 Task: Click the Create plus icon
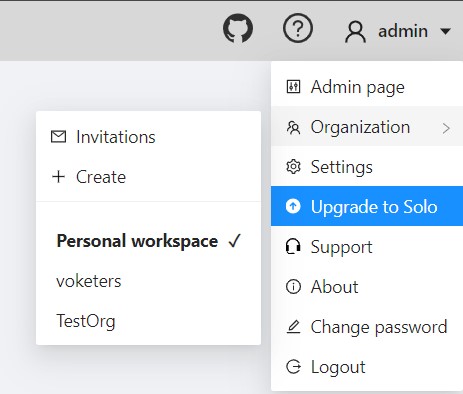58,177
